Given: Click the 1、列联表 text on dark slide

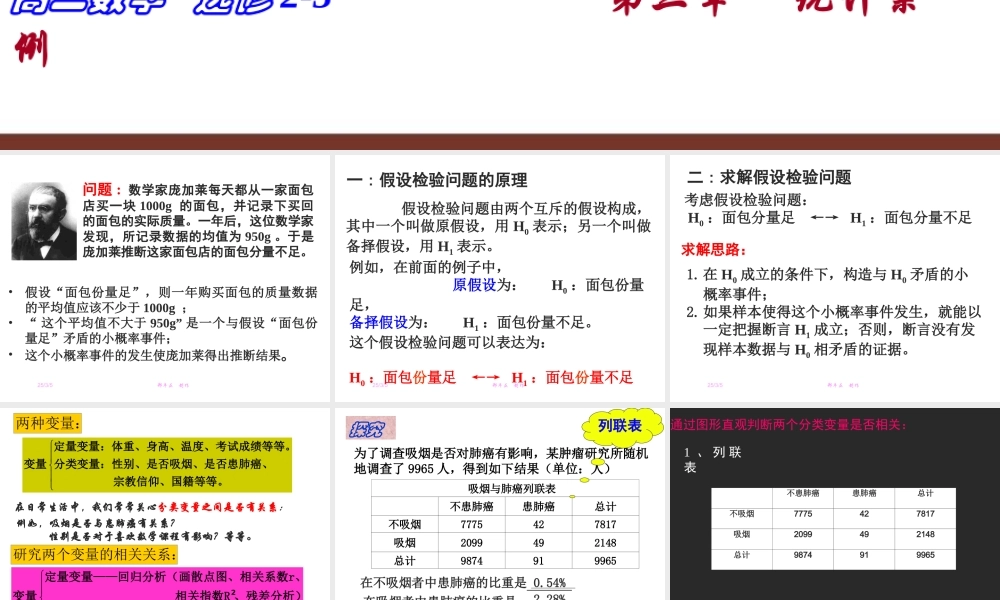Looking at the screenshot, I should coord(712,459).
